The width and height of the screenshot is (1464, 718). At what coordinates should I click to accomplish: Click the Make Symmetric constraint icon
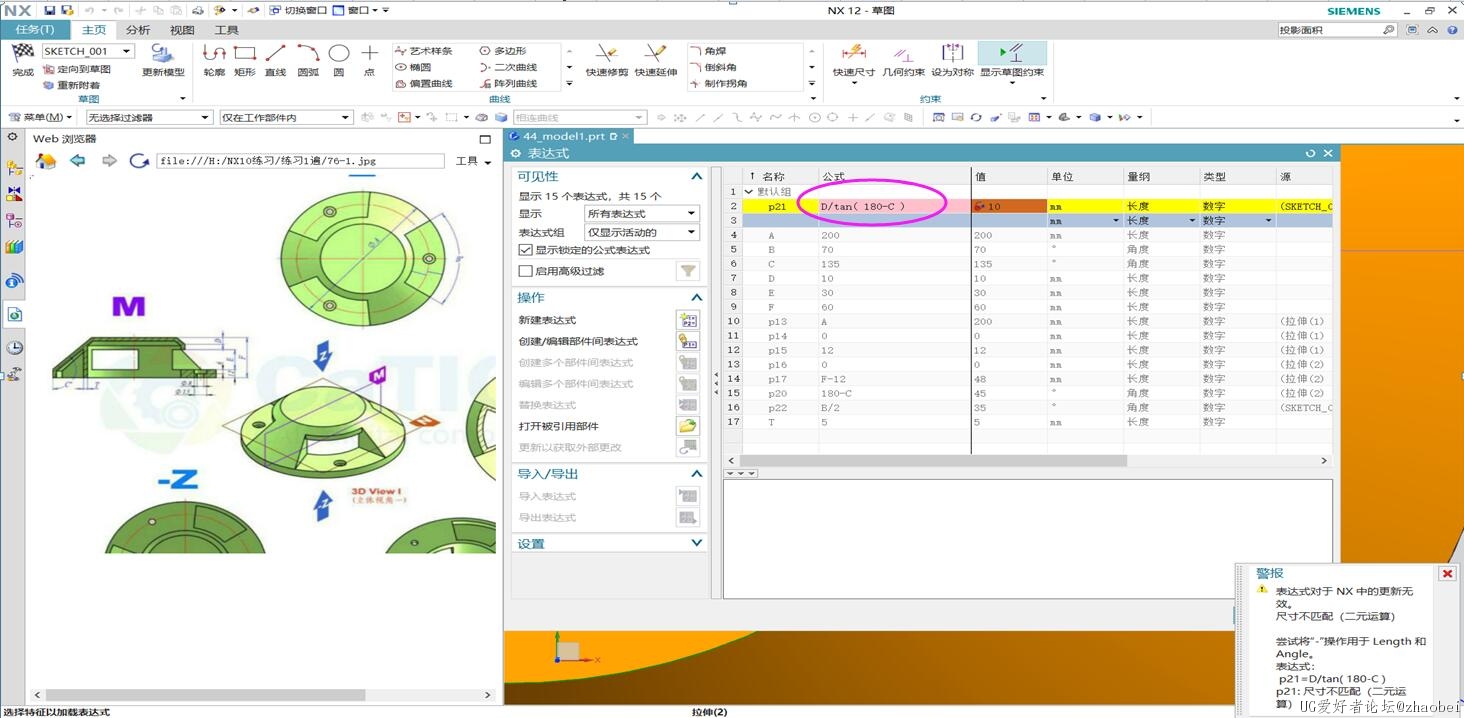point(952,55)
